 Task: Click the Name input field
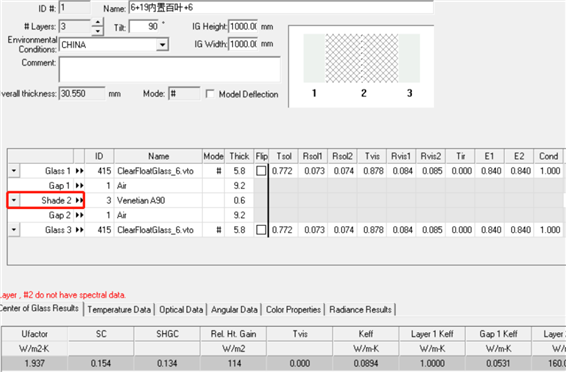(281, 8)
